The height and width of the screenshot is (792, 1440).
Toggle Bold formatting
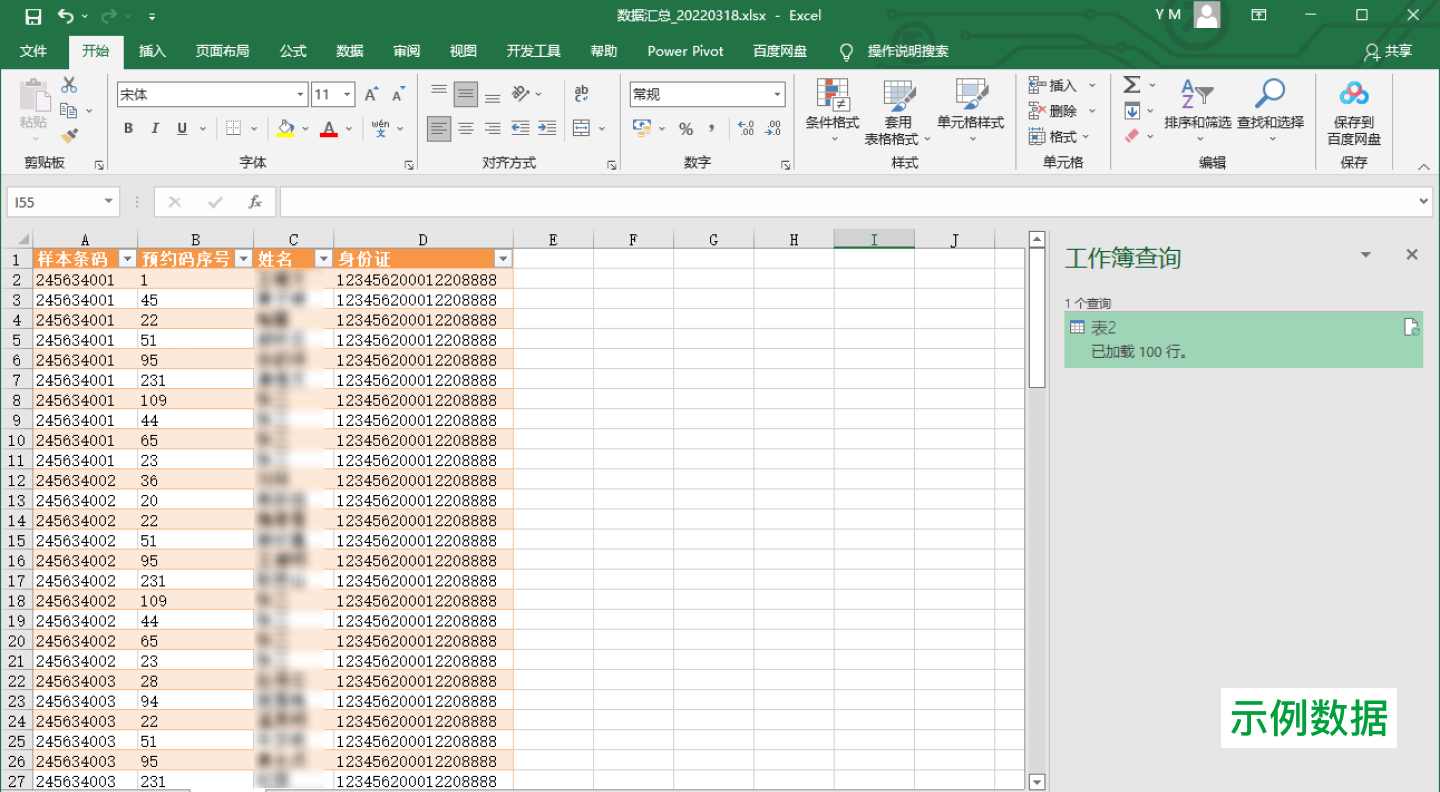pyautogui.click(x=128, y=128)
